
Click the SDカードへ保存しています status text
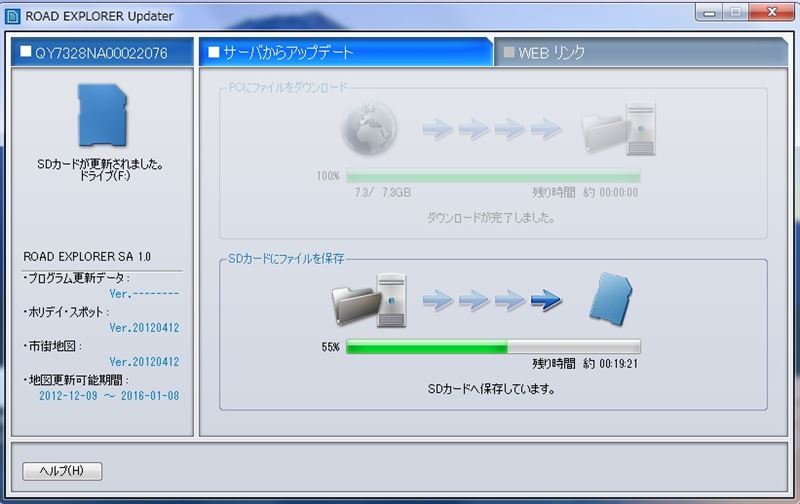[491, 389]
